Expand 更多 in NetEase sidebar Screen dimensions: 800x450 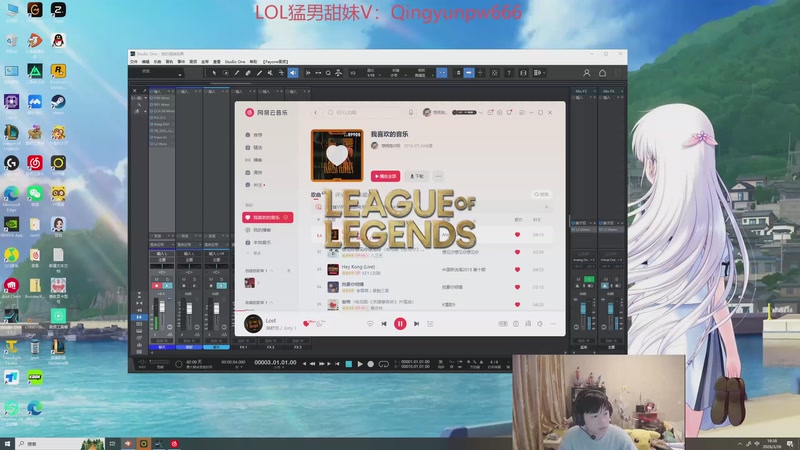pos(254,253)
